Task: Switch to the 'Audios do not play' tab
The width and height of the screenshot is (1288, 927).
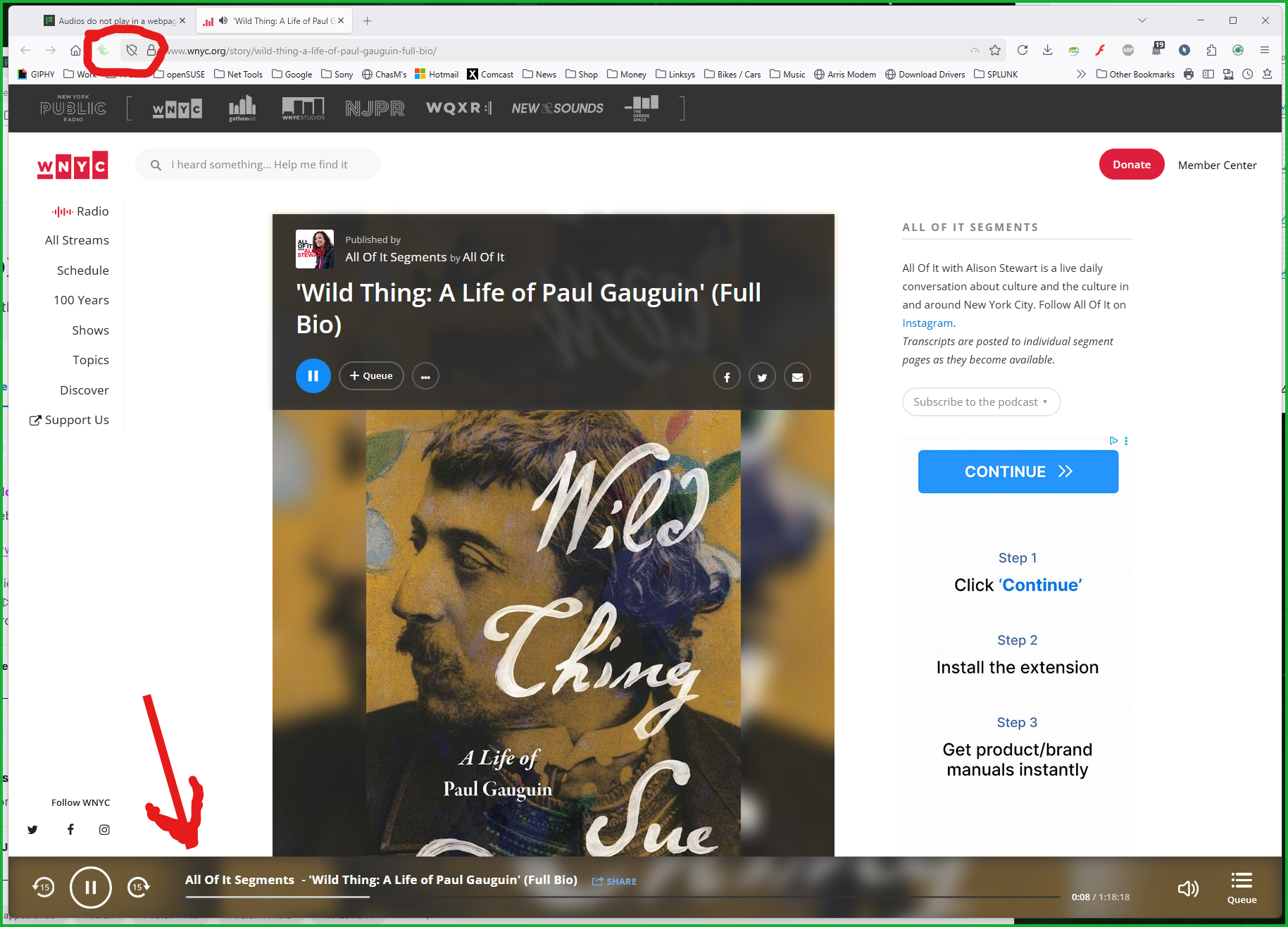Action: tap(115, 20)
